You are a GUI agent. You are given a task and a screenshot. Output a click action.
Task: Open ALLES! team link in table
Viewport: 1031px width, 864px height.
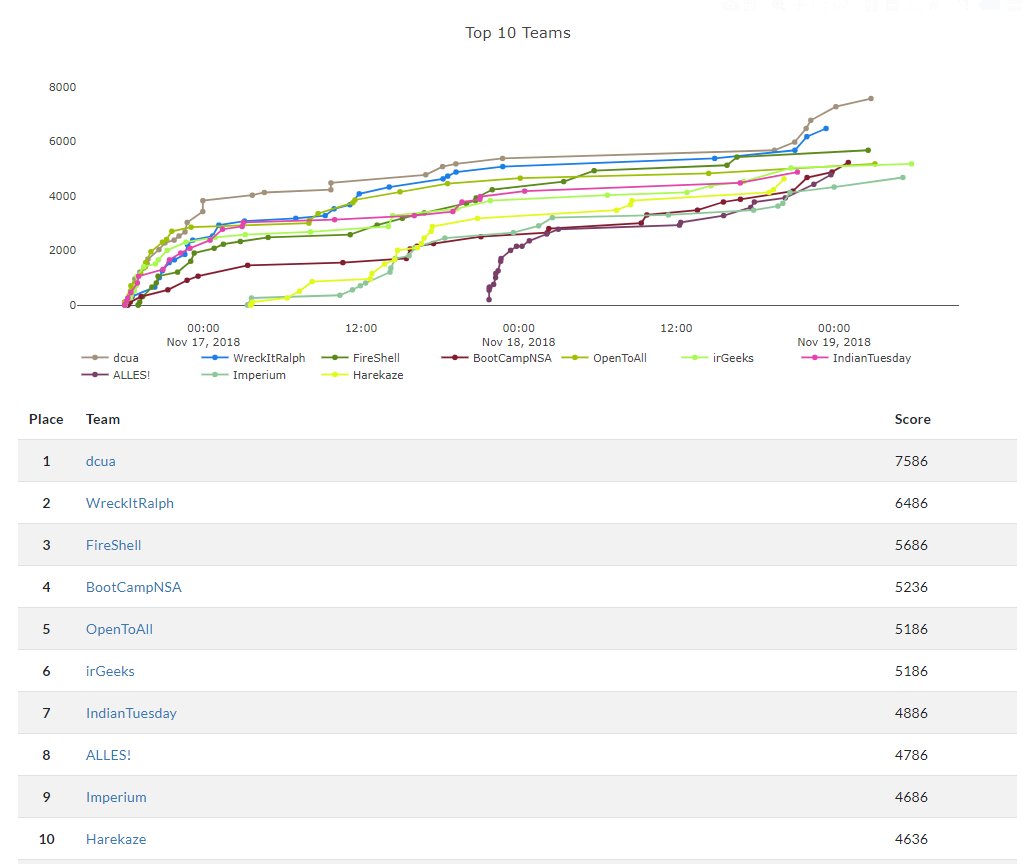[x=108, y=755]
